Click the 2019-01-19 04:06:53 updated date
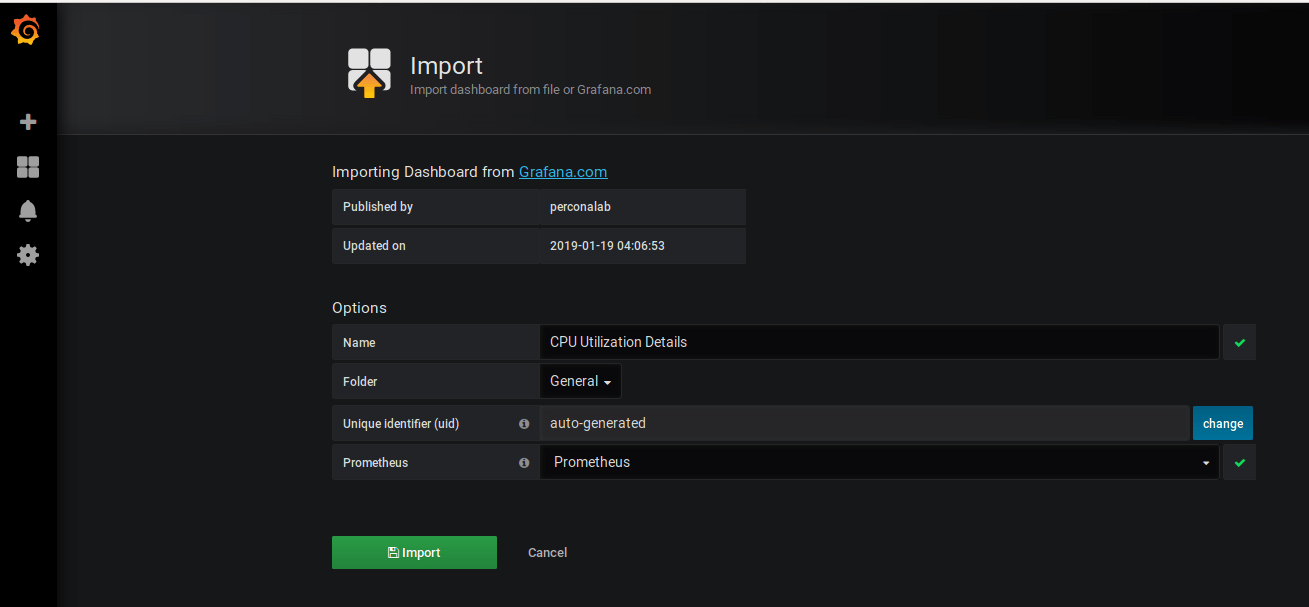Viewport: 1309px width, 607px height. pos(607,245)
